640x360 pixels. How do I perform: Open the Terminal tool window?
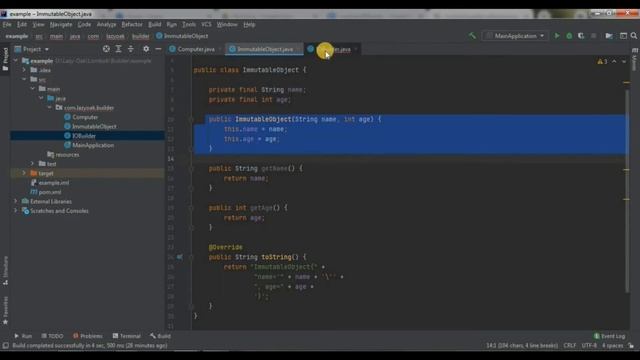tap(127, 336)
